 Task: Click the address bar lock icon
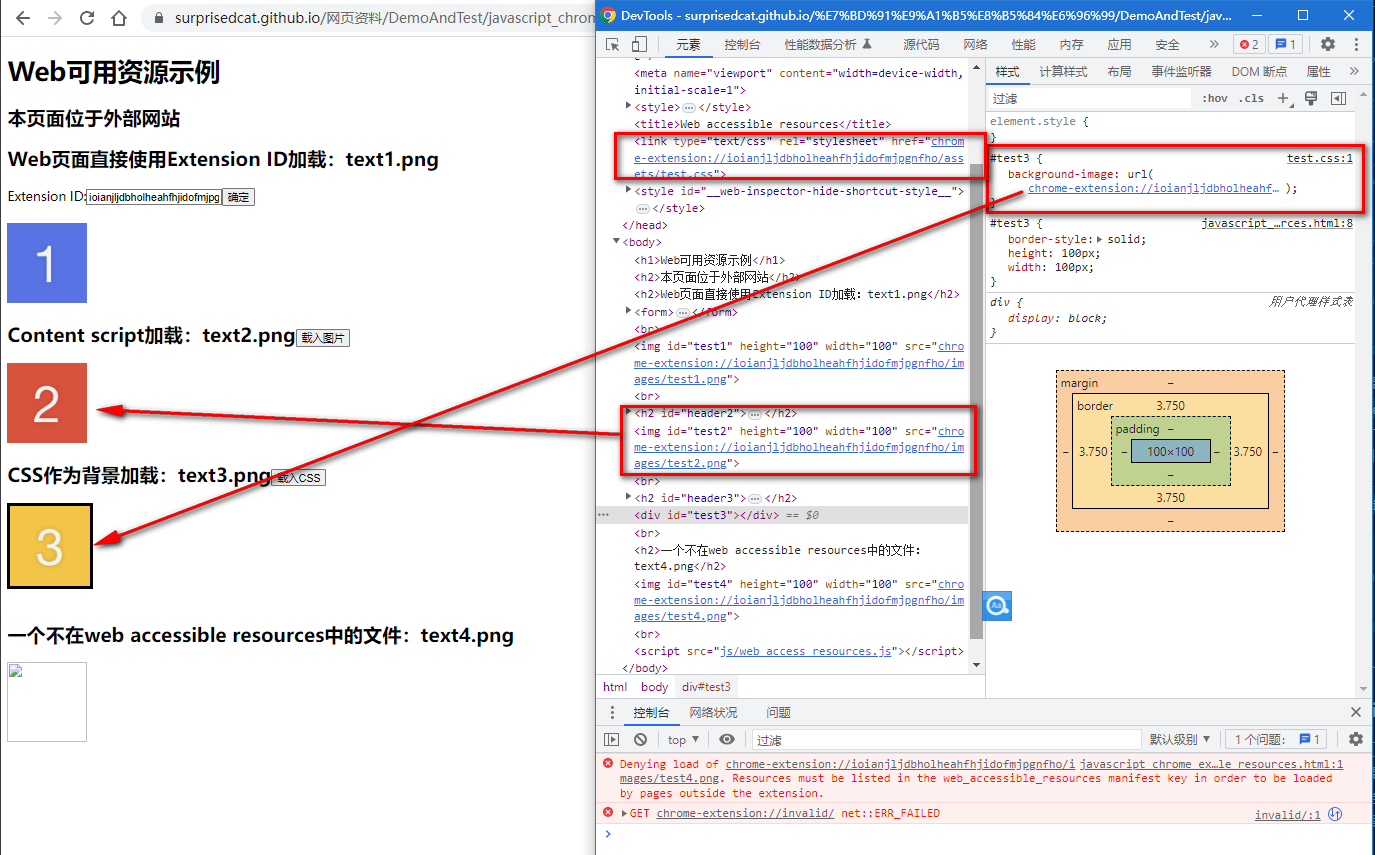(159, 18)
